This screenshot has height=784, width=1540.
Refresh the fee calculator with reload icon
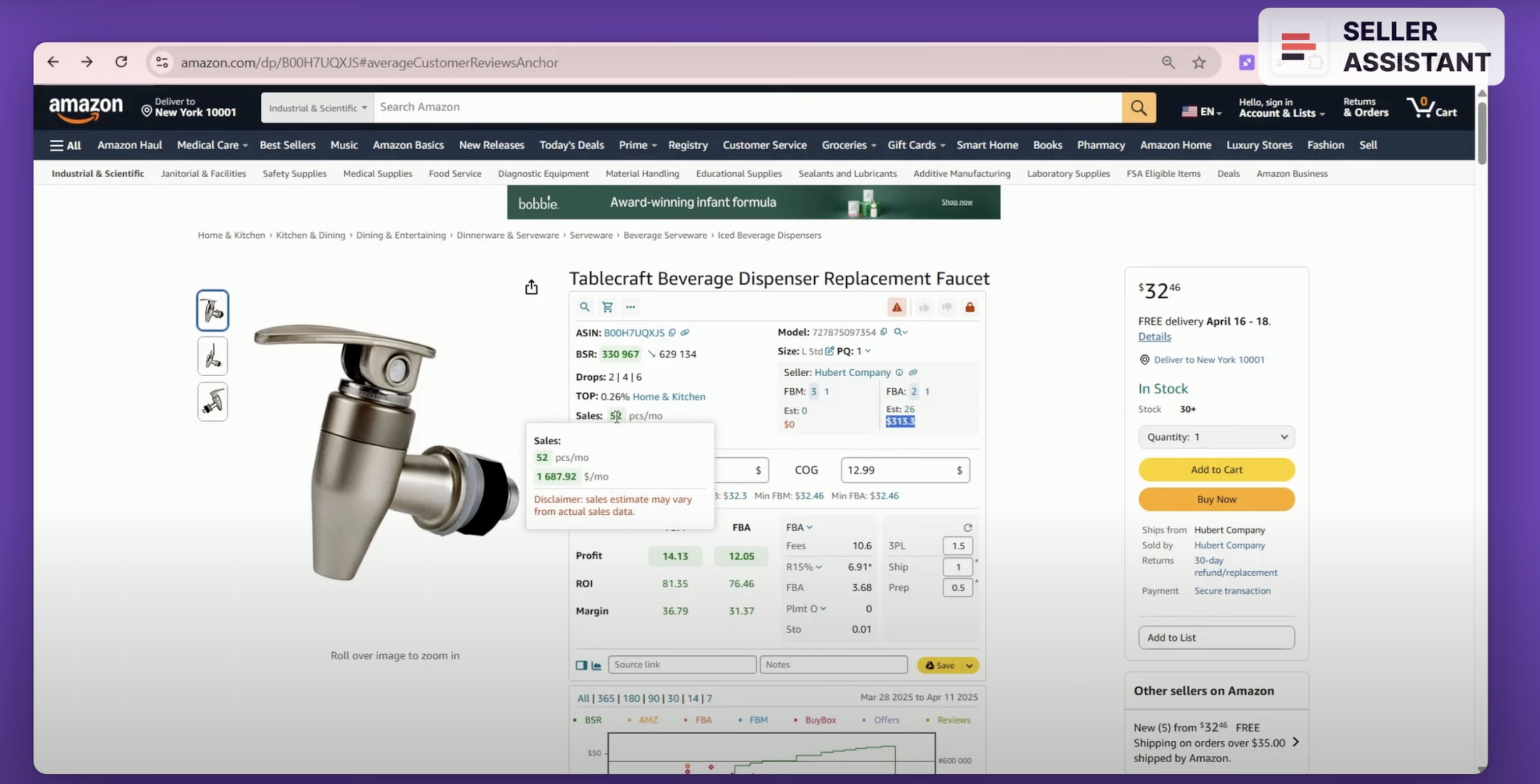point(967,527)
